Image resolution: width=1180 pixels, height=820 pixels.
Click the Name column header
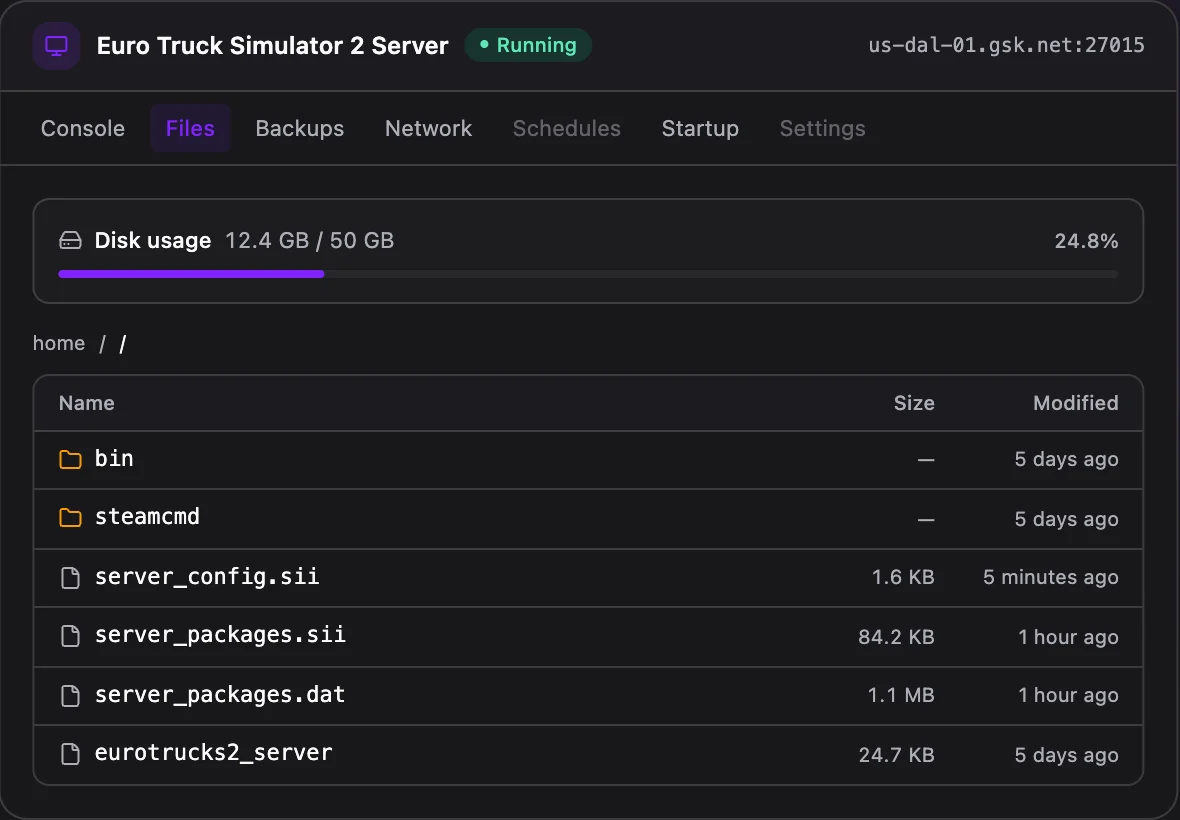[x=87, y=403]
